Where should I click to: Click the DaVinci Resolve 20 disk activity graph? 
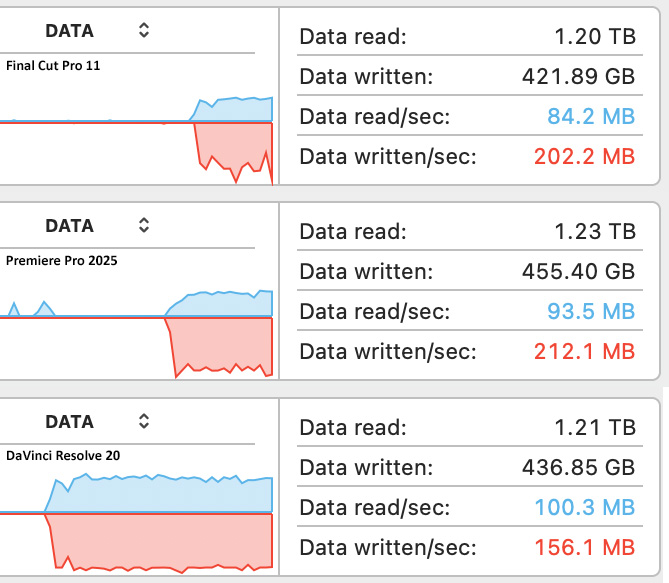pos(136,515)
